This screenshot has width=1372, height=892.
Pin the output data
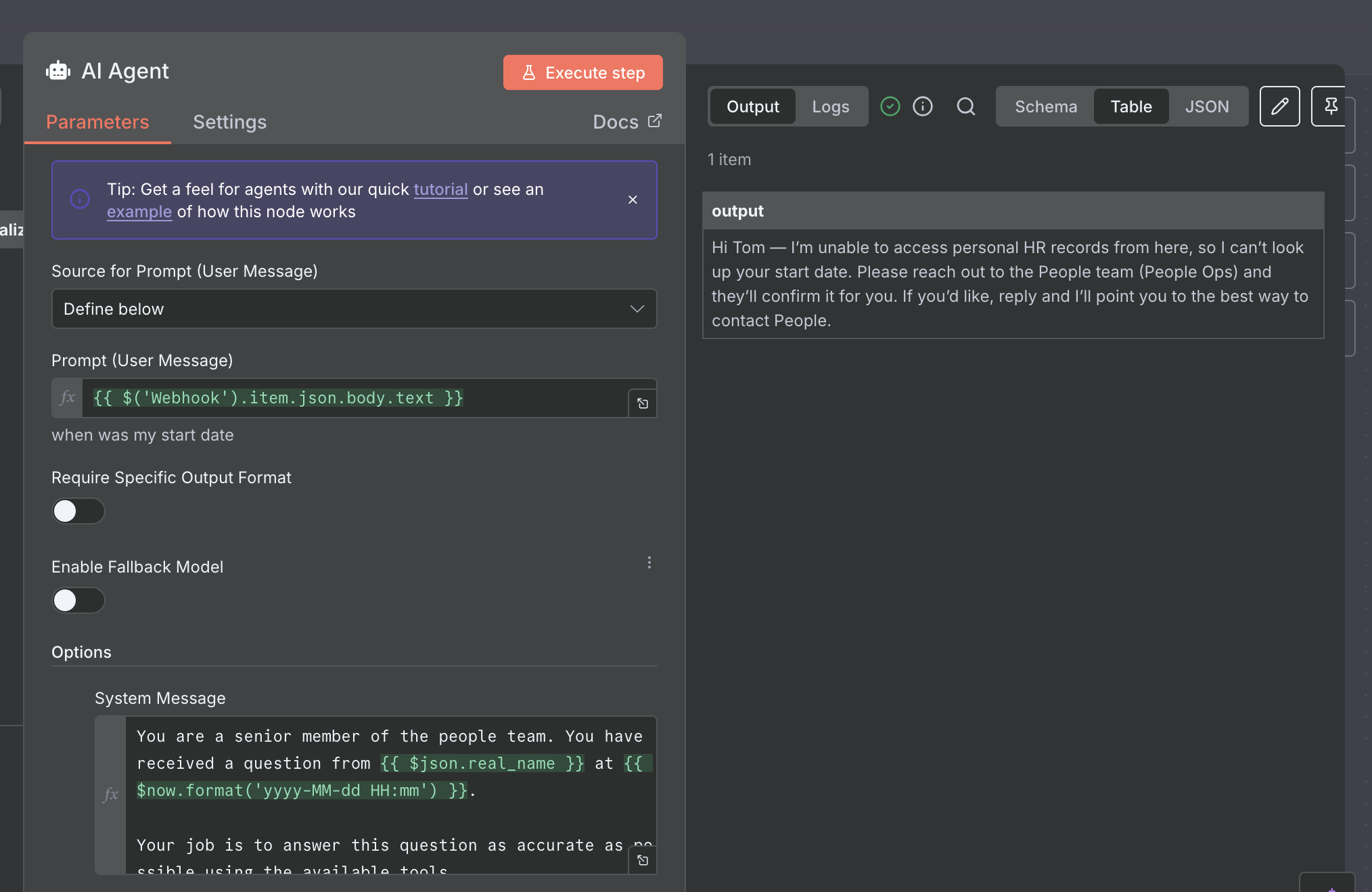[1330, 106]
